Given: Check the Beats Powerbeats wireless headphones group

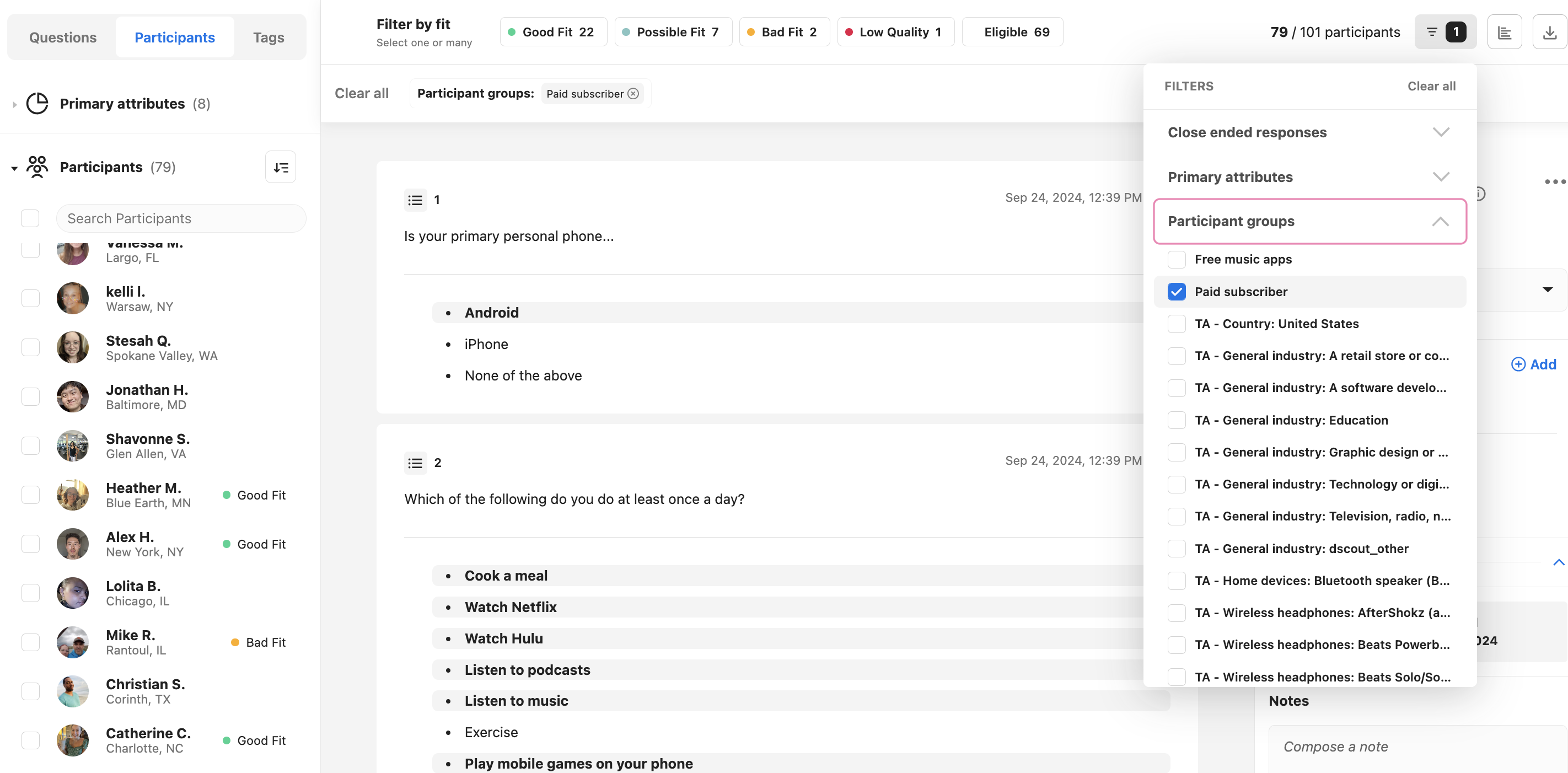Looking at the screenshot, I should pos(1176,645).
